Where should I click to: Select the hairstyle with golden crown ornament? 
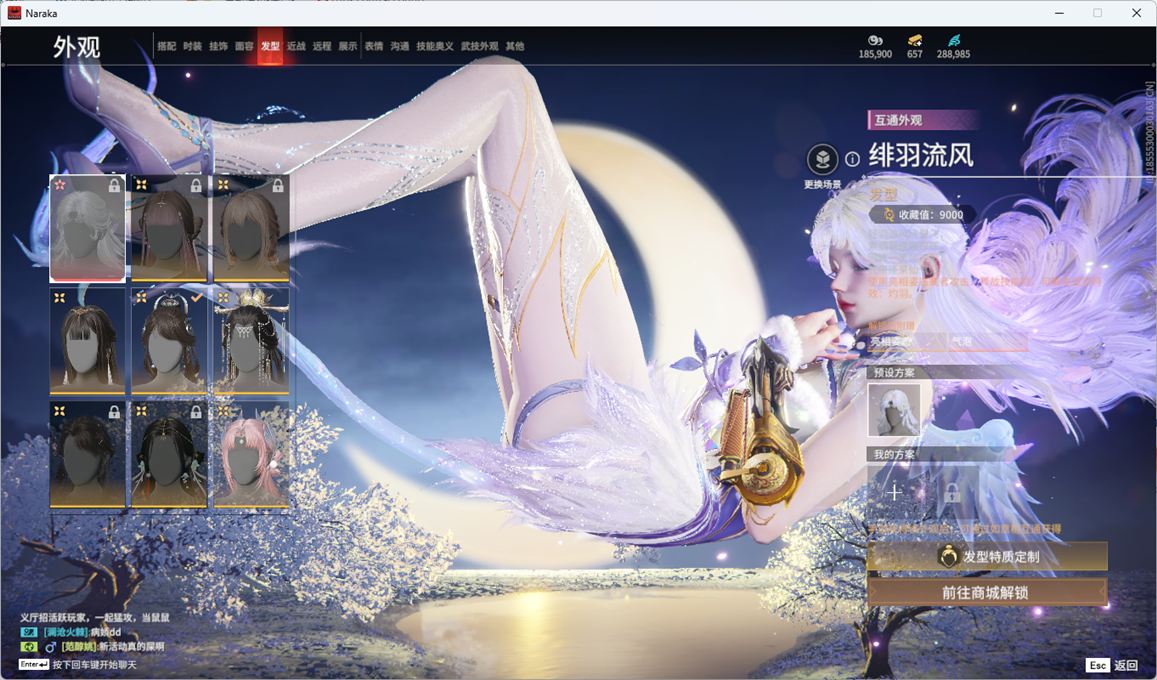click(251, 341)
